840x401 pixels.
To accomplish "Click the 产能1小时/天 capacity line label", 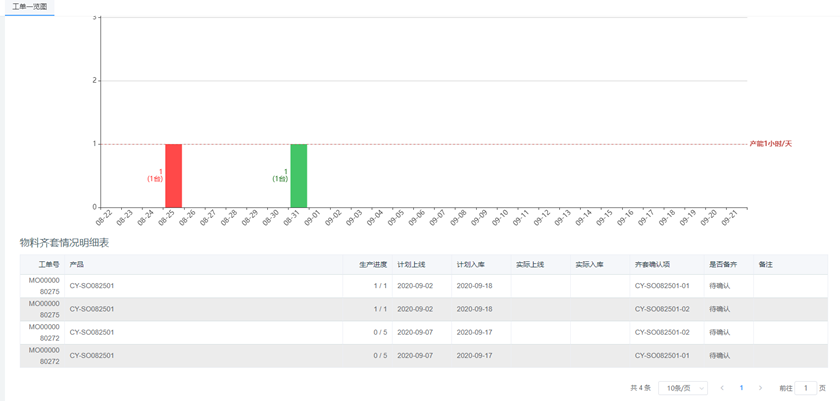I will coord(770,144).
